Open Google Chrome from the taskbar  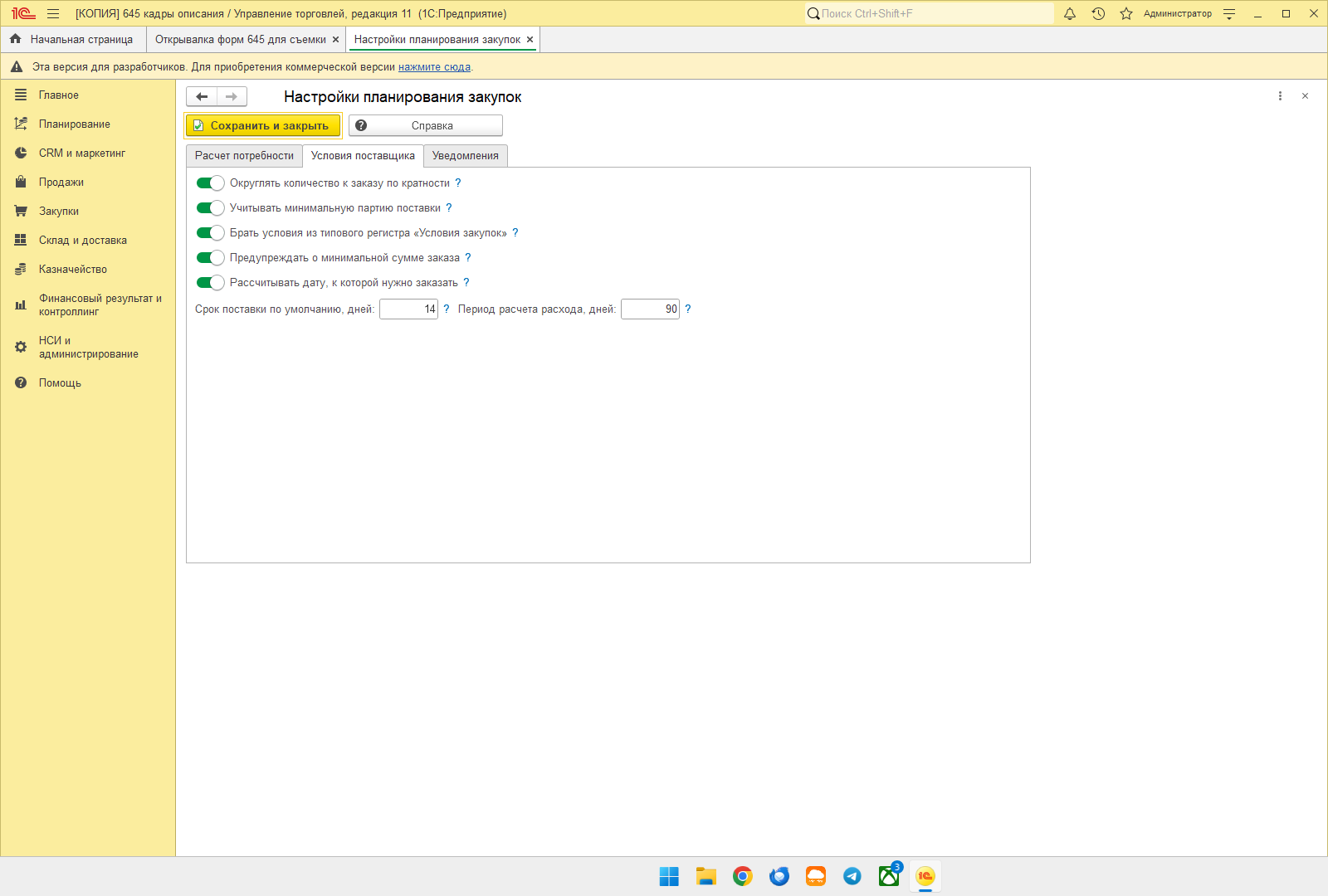click(x=743, y=876)
